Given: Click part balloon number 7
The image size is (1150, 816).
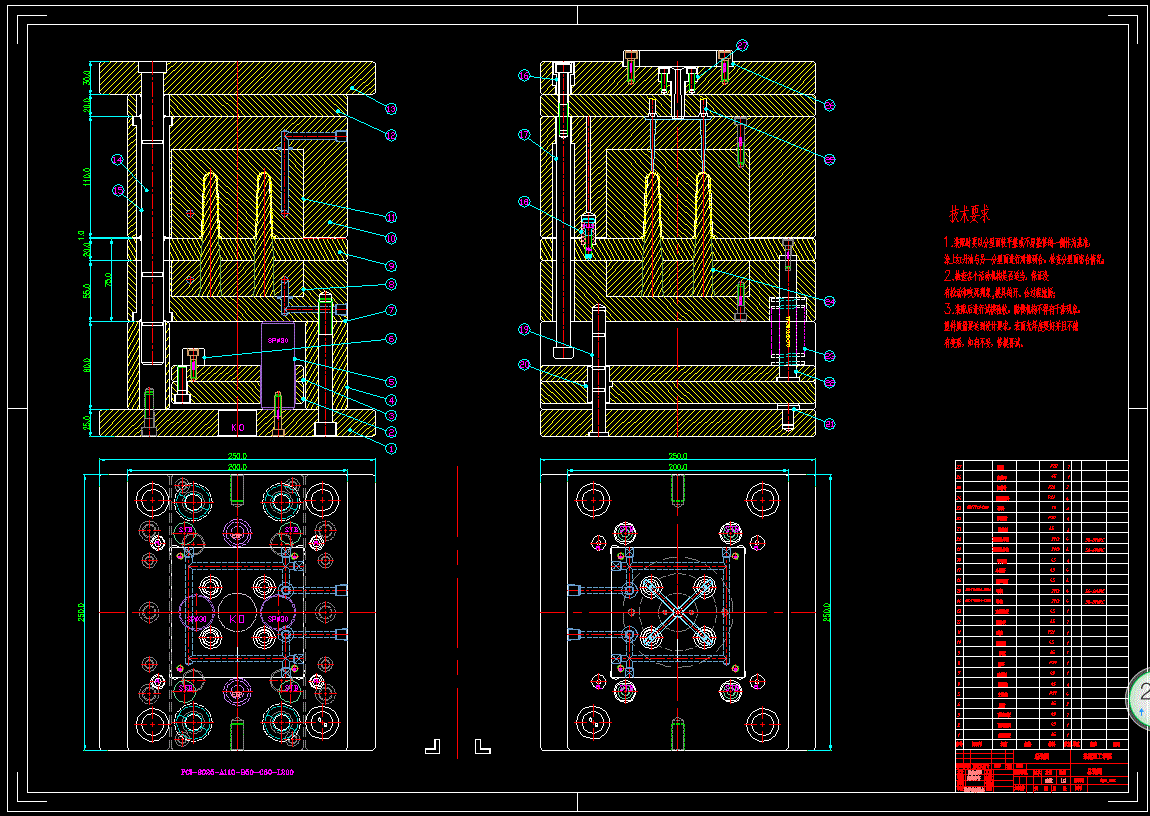Looking at the screenshot, I should [x=391, y=310].
